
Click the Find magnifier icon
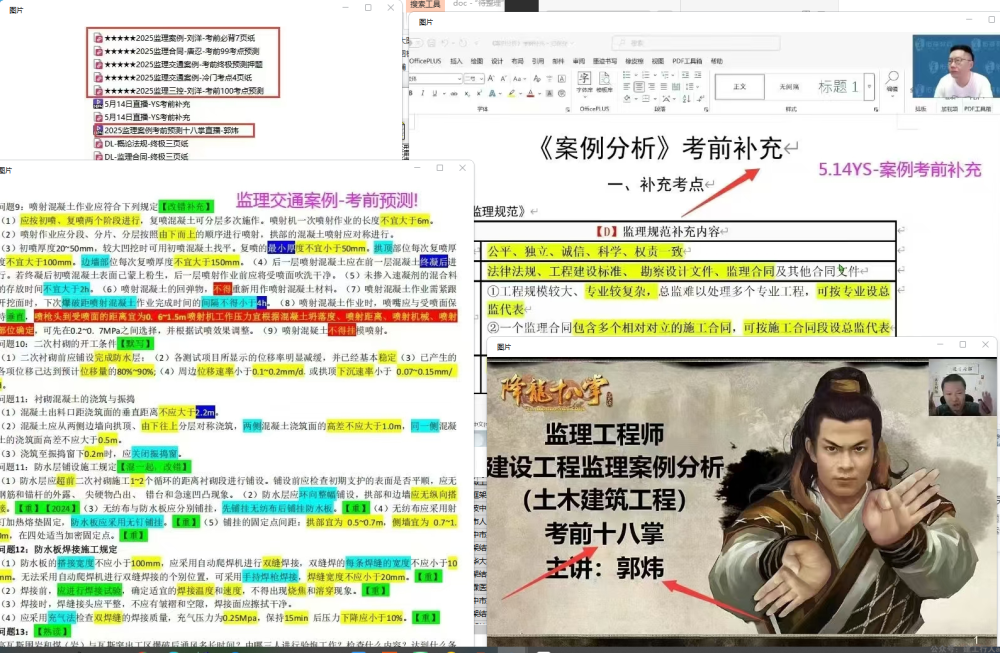(892, 79)
